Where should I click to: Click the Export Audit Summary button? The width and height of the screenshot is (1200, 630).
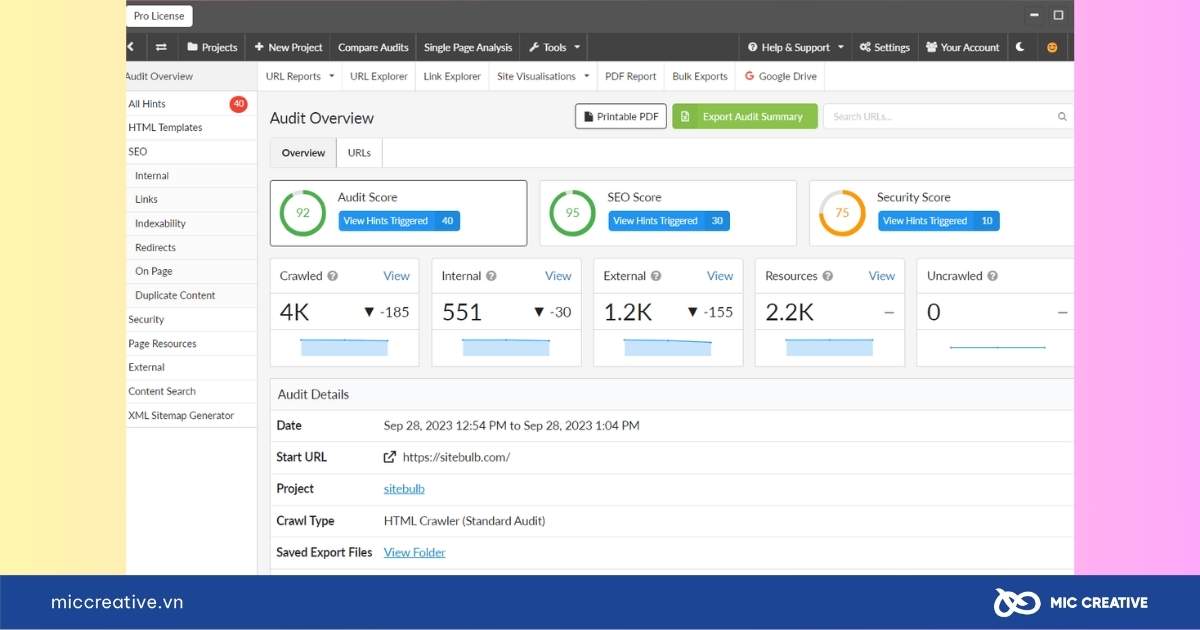pos(745,117)
